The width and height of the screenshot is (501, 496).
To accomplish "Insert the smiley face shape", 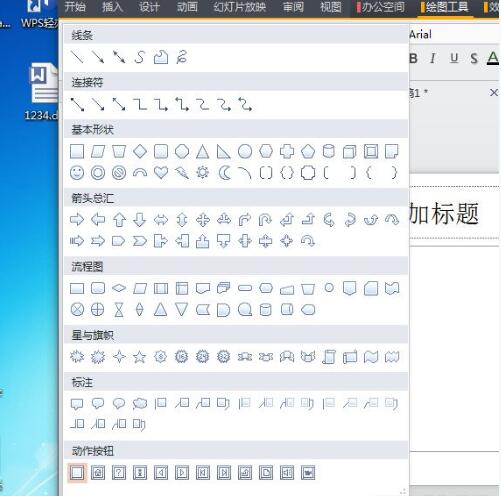I will click(77, 173).
